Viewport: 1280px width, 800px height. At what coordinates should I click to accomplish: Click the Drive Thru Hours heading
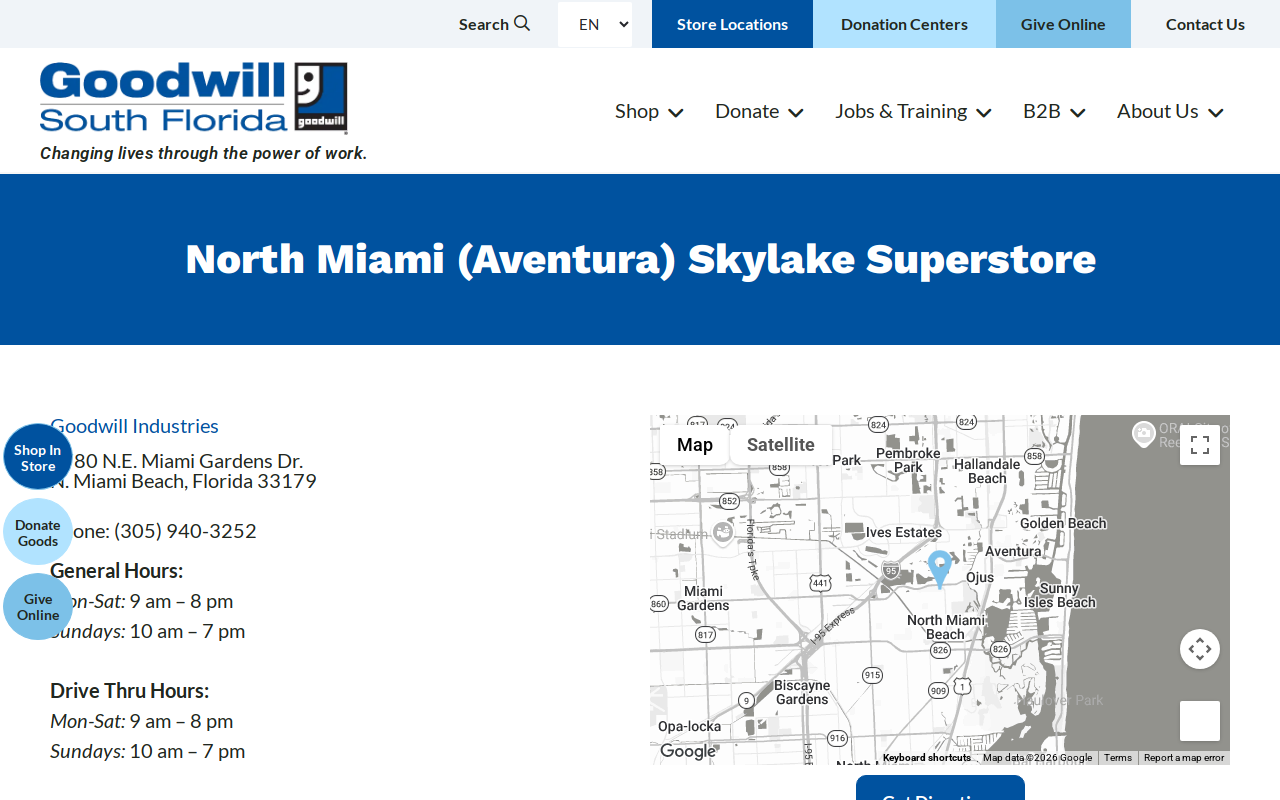(x=129, y=691)
